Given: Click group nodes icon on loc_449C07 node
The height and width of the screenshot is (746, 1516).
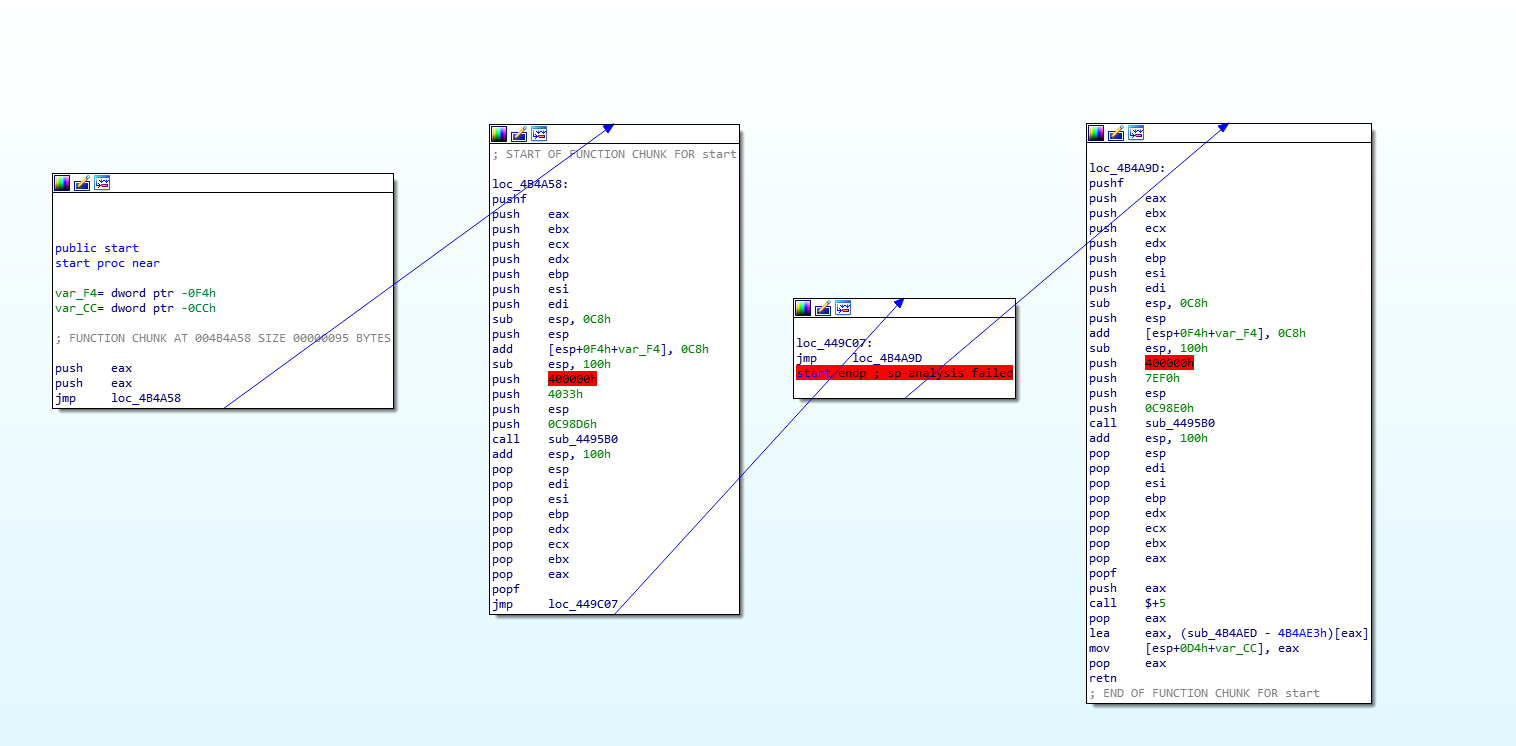Looking at the screenshot, I should pyautogui.click(x=843, y=308).
